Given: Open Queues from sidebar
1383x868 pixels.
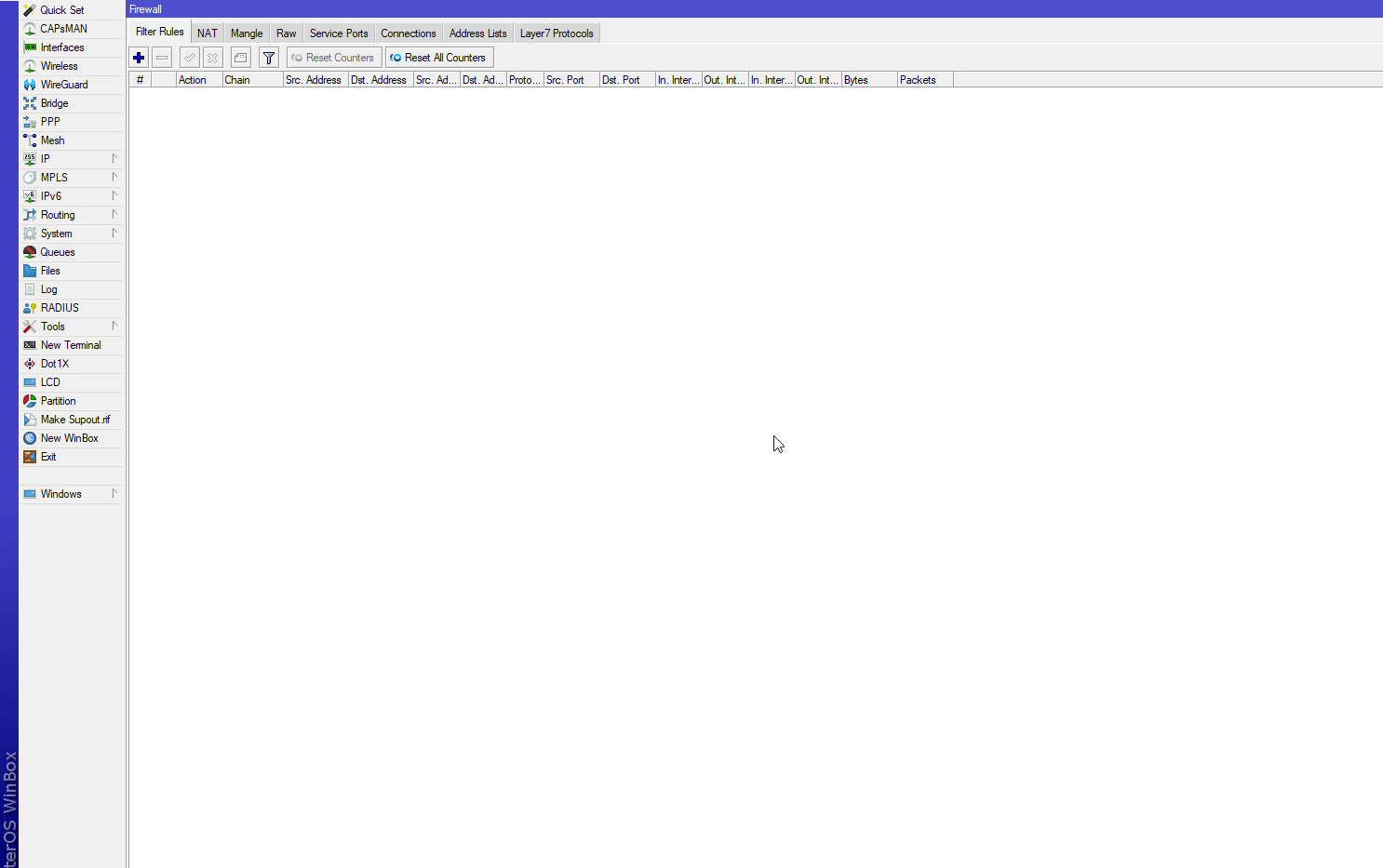Looking at the screenshot, I should click(x=73, y=252).
